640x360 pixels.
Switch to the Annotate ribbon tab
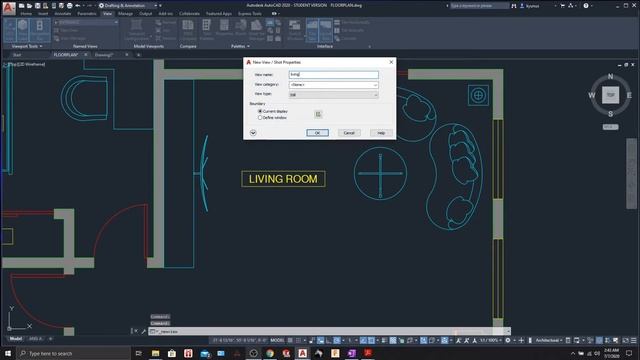(62, 13)
